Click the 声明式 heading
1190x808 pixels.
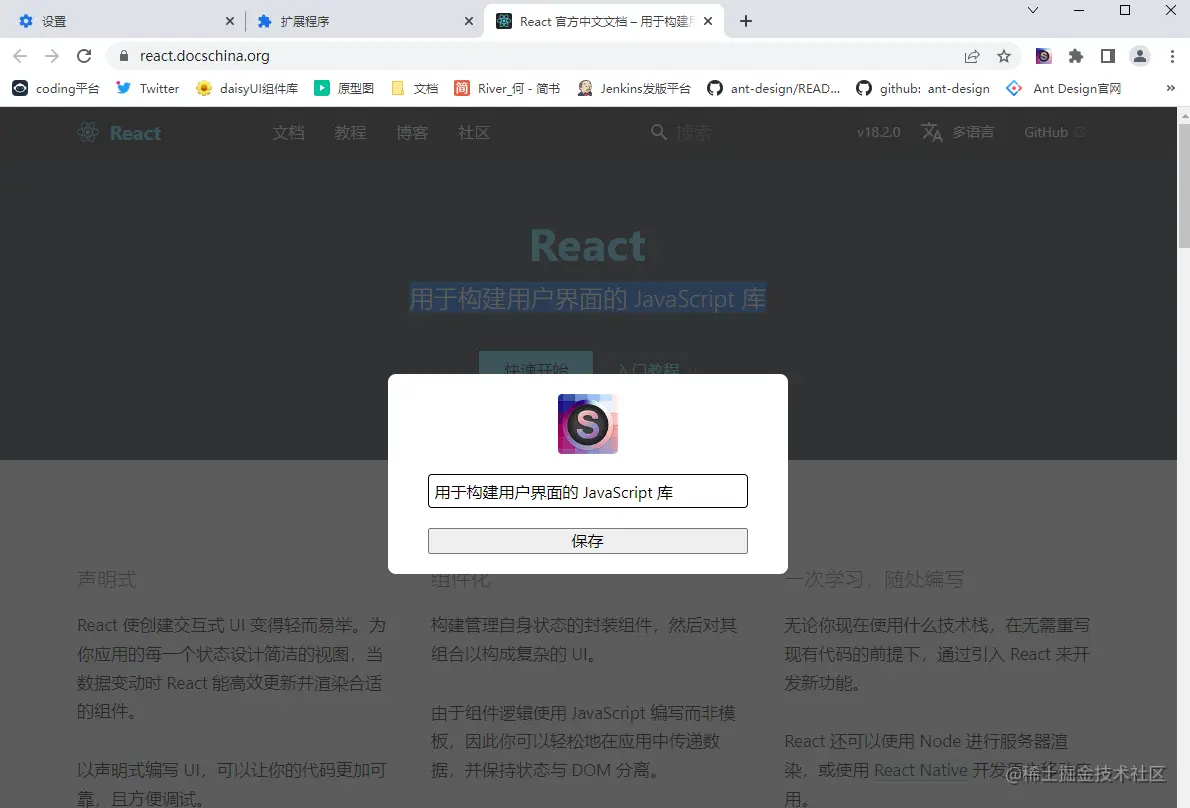pos(107,580)
